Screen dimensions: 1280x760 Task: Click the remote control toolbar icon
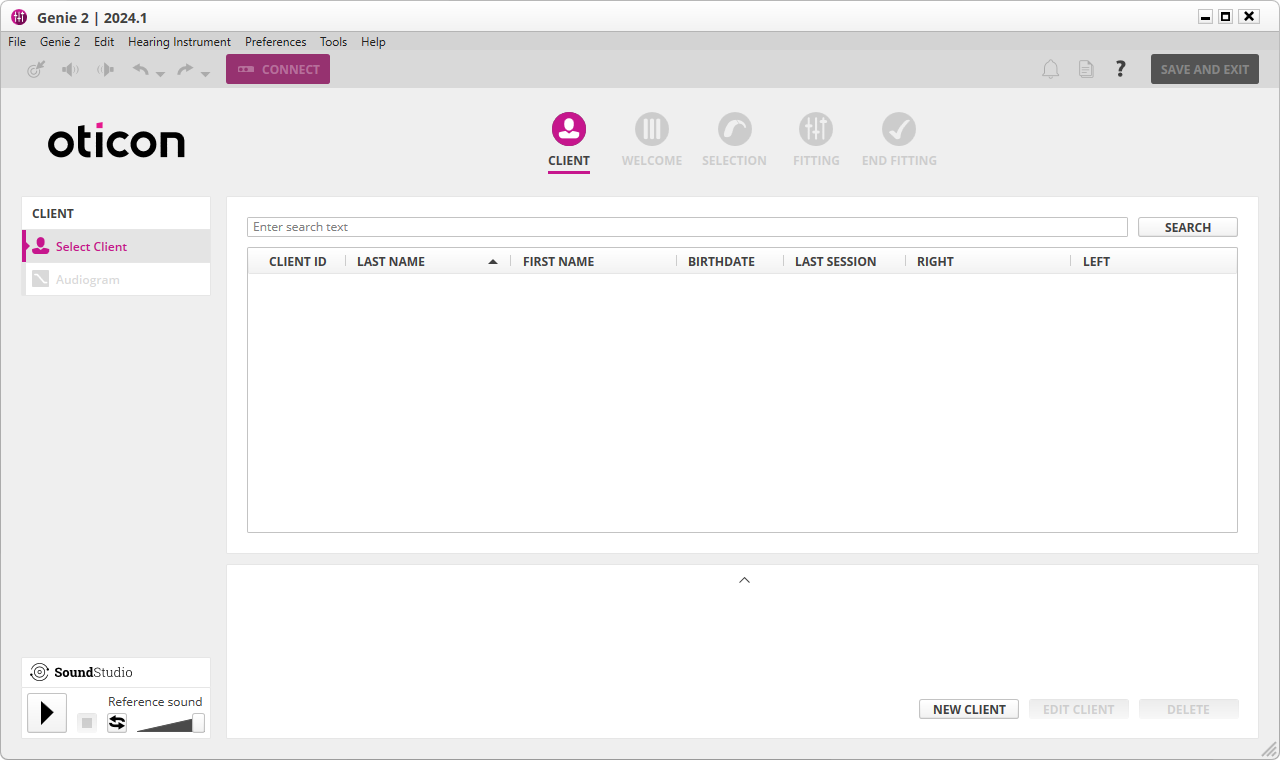pyautogui.click(x=36, y=69)
